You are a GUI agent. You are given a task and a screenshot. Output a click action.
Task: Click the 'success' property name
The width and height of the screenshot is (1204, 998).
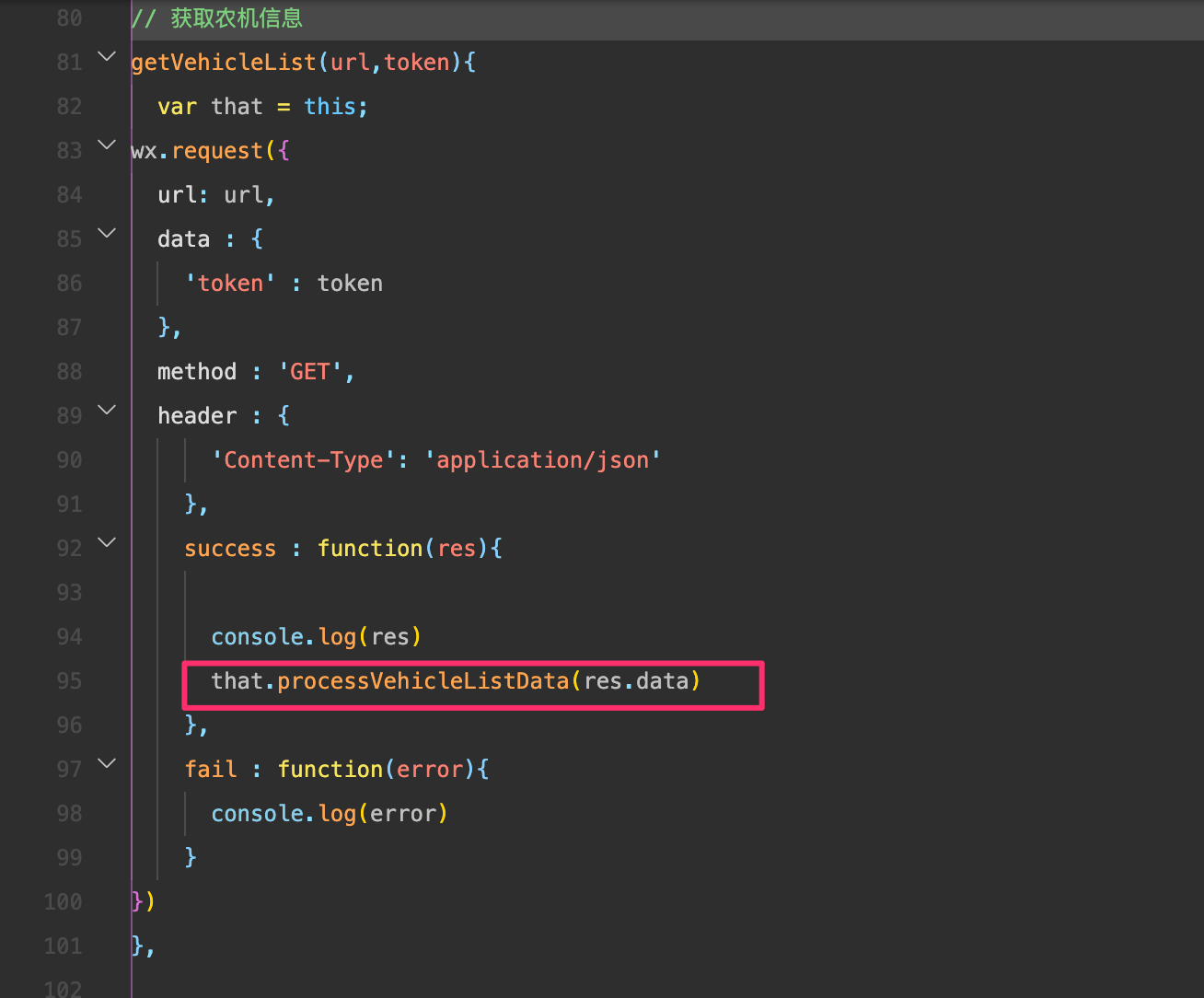(230, 549)
